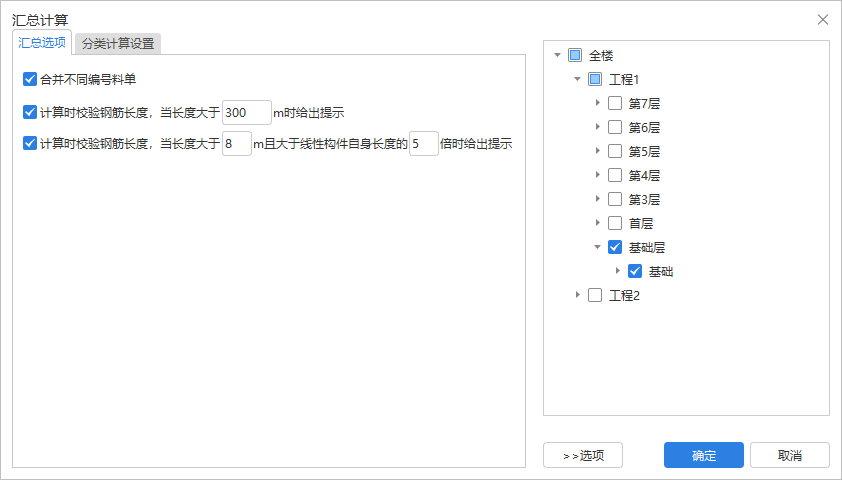Viewport: 842px width, 480px height.
Task: Click the >>选项 button
Action: click(583, 455)
